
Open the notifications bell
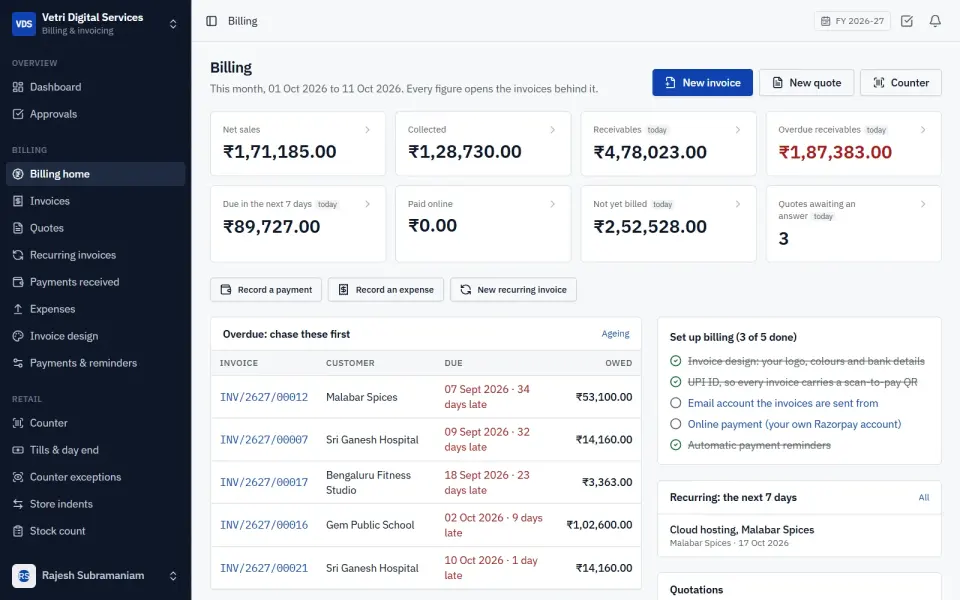pyautogui.click(x=935, y=21)
